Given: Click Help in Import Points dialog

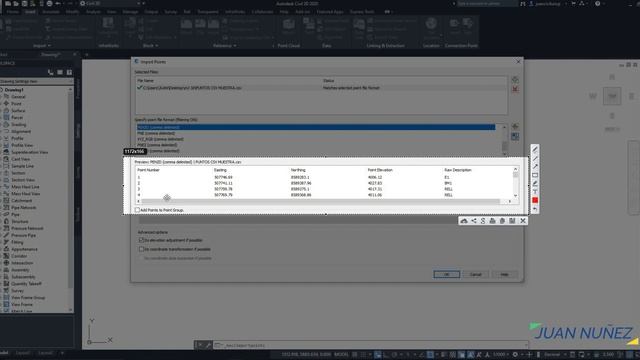Looking at the screenshot, I should 504,274.
